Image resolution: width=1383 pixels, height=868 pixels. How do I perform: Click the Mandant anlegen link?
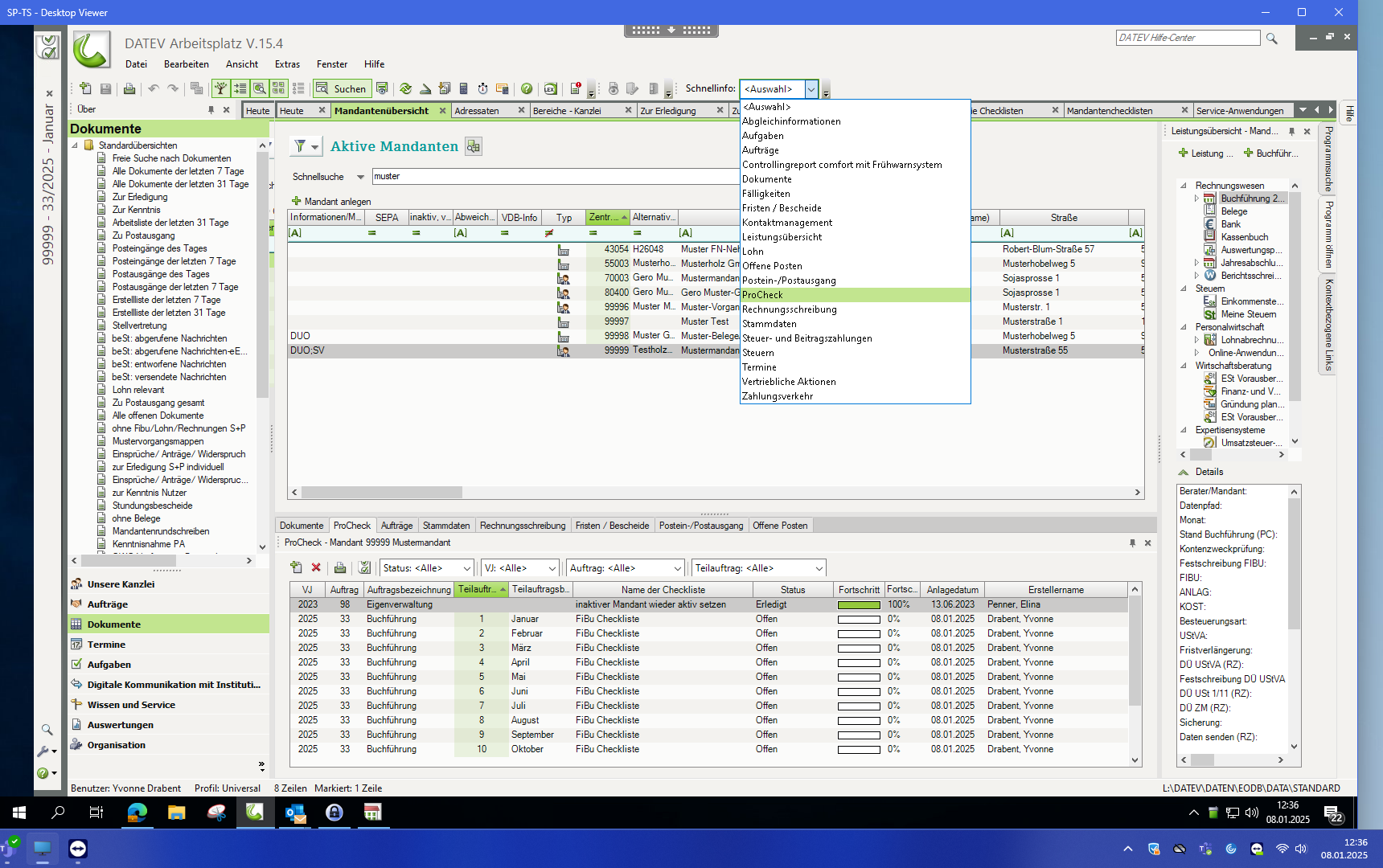point(337,202)
